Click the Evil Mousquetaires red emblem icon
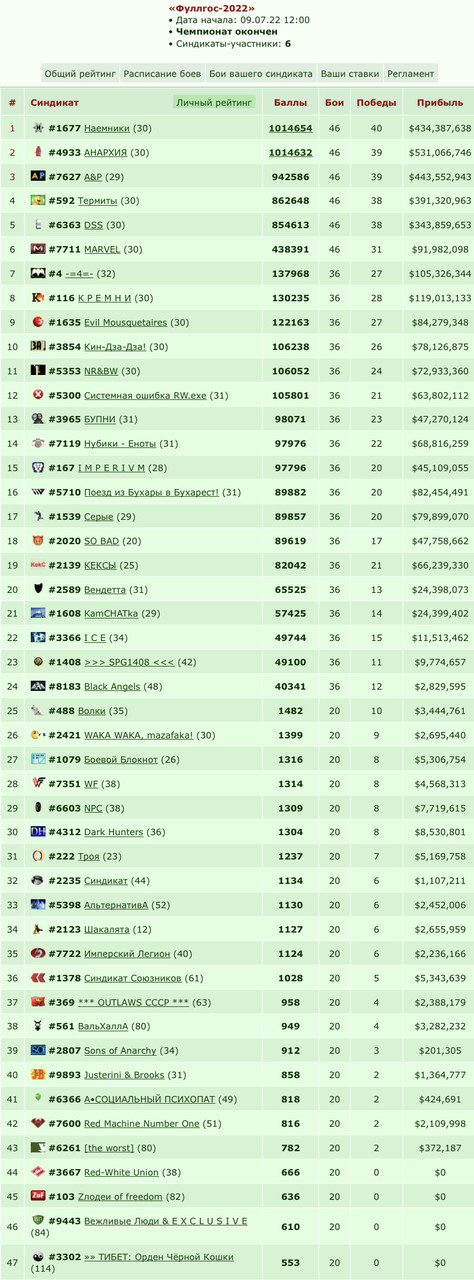 [x=38, y=322]
